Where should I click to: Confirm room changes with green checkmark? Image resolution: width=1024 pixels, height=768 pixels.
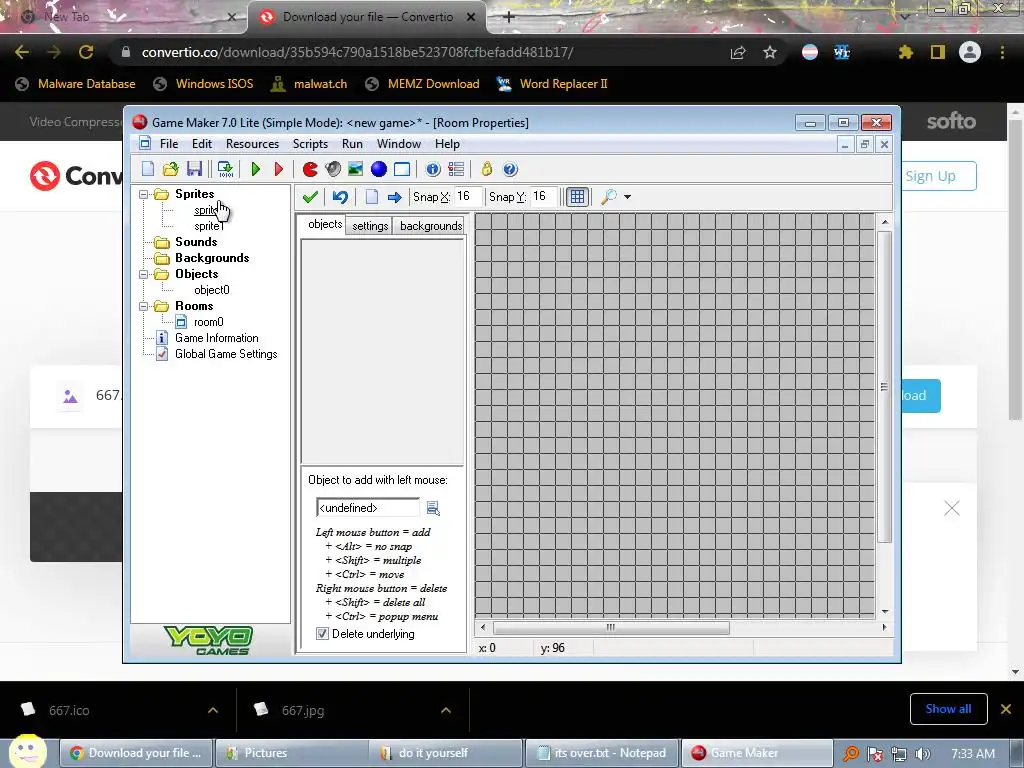pyautogui.click(x=310, y=197)
